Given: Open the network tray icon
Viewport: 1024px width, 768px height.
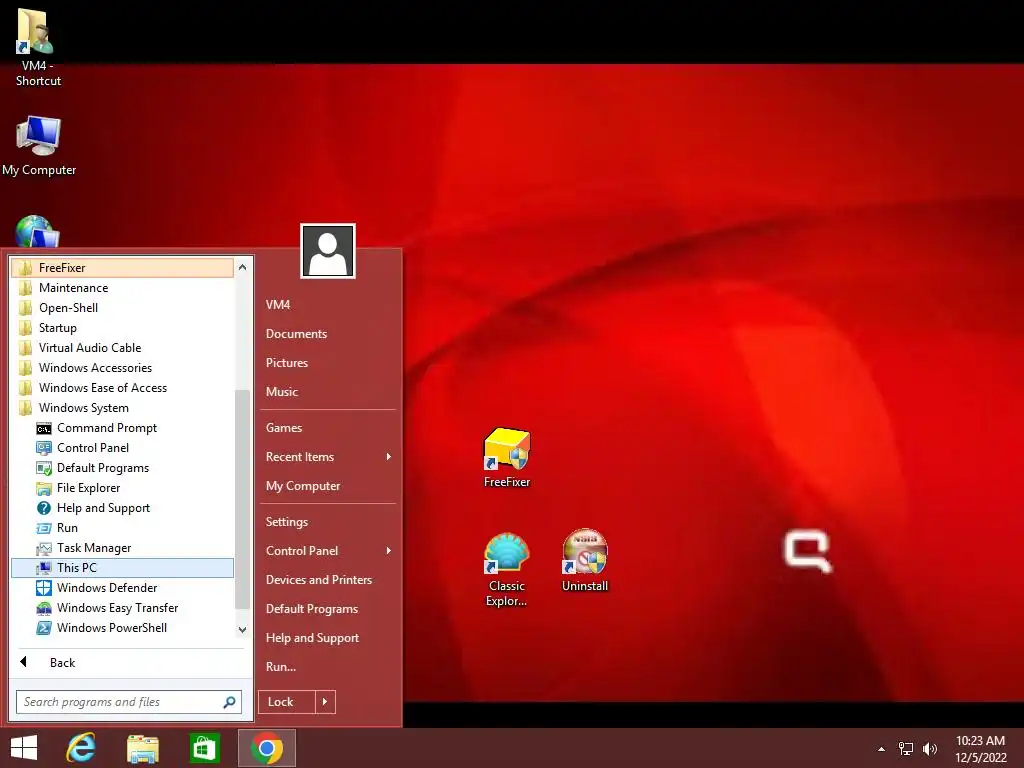Looking at the screenshot, I should 906,749.
